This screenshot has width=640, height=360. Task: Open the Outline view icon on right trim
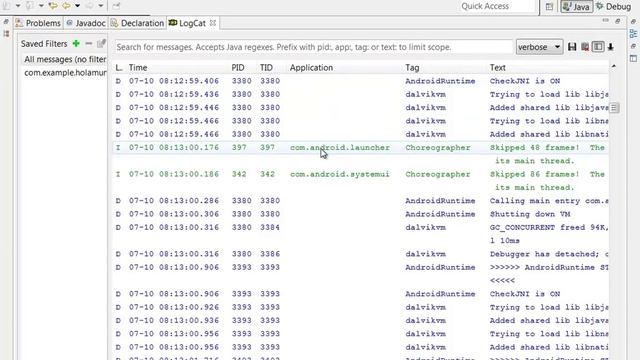(x=633, y=34)
